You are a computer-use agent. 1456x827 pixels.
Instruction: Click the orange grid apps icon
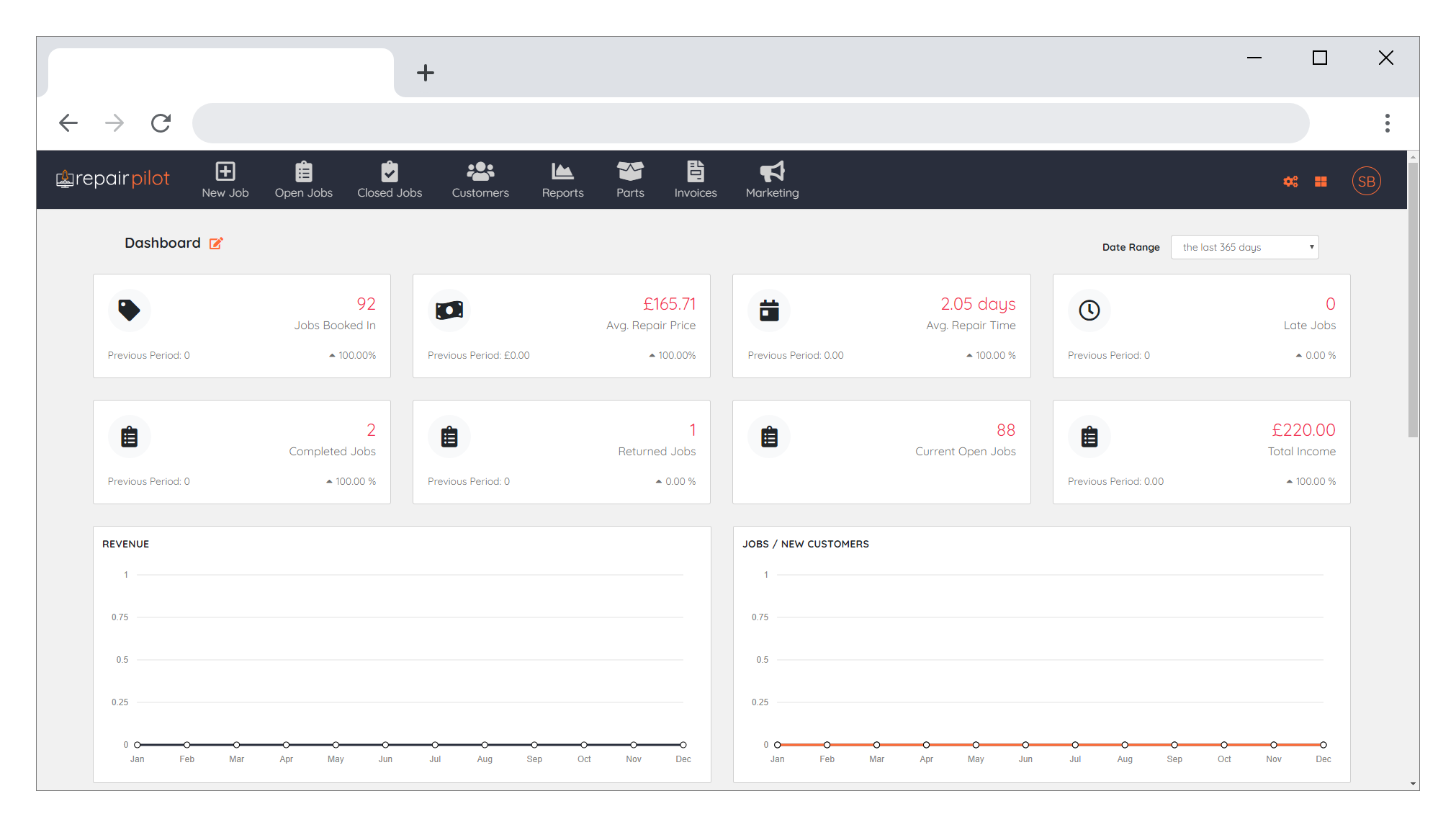point(1321,182)
